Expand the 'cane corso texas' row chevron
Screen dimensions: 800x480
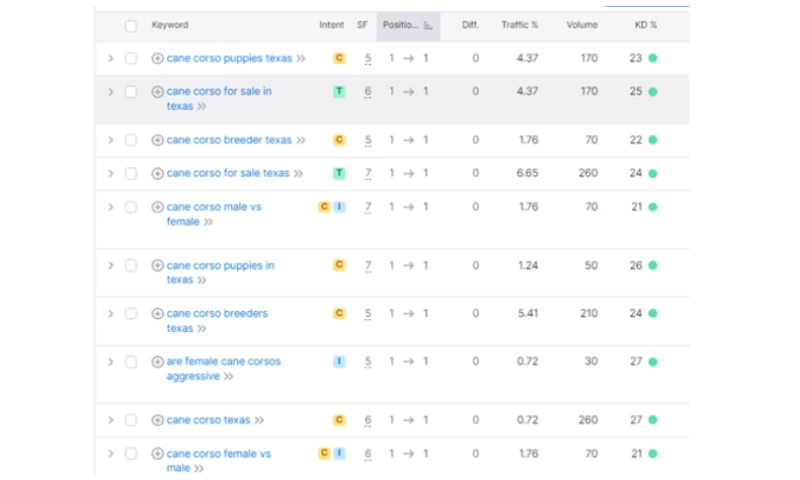[111, 421]
